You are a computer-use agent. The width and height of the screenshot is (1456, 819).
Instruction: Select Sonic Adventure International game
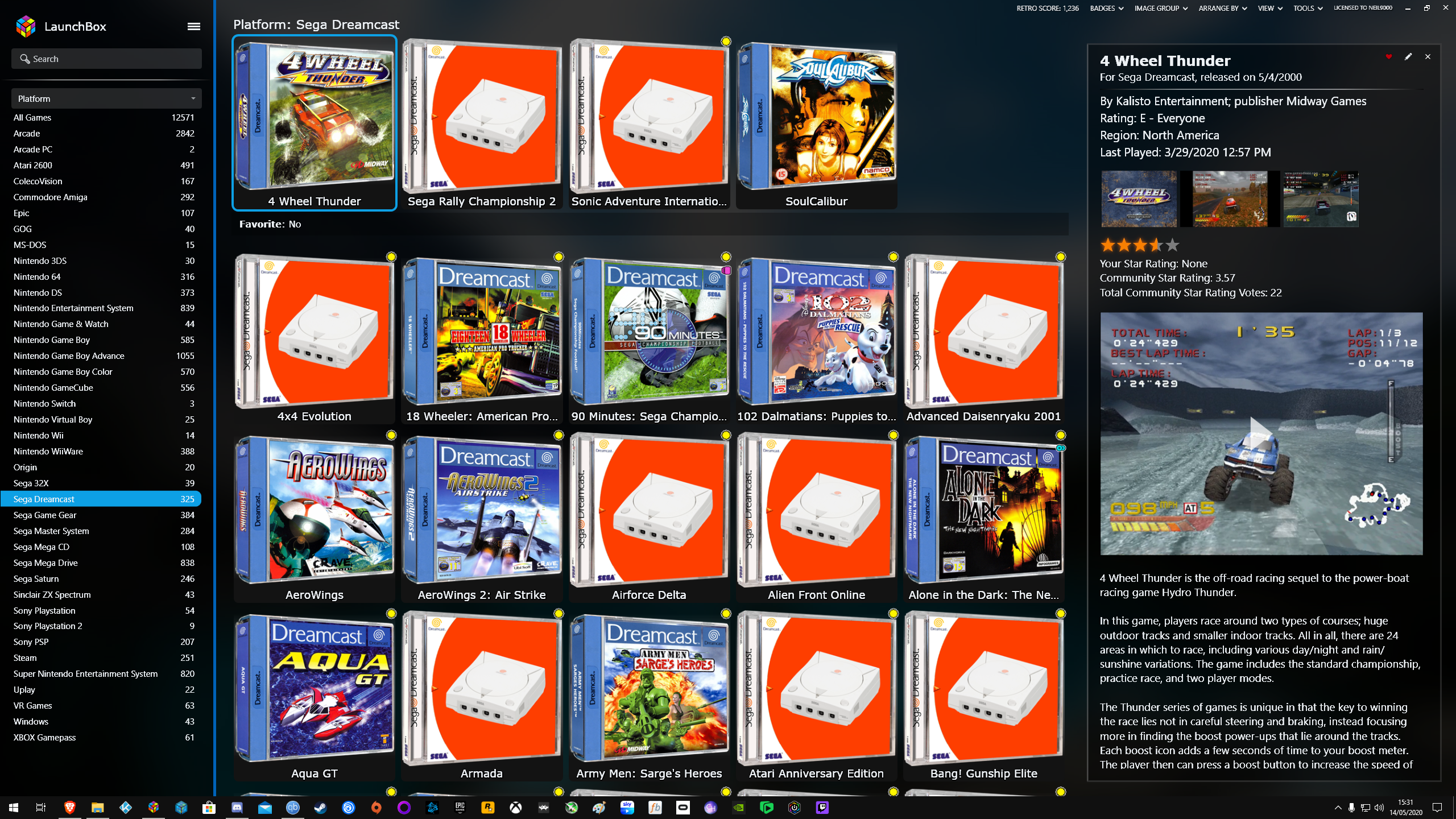click(649, 123)
